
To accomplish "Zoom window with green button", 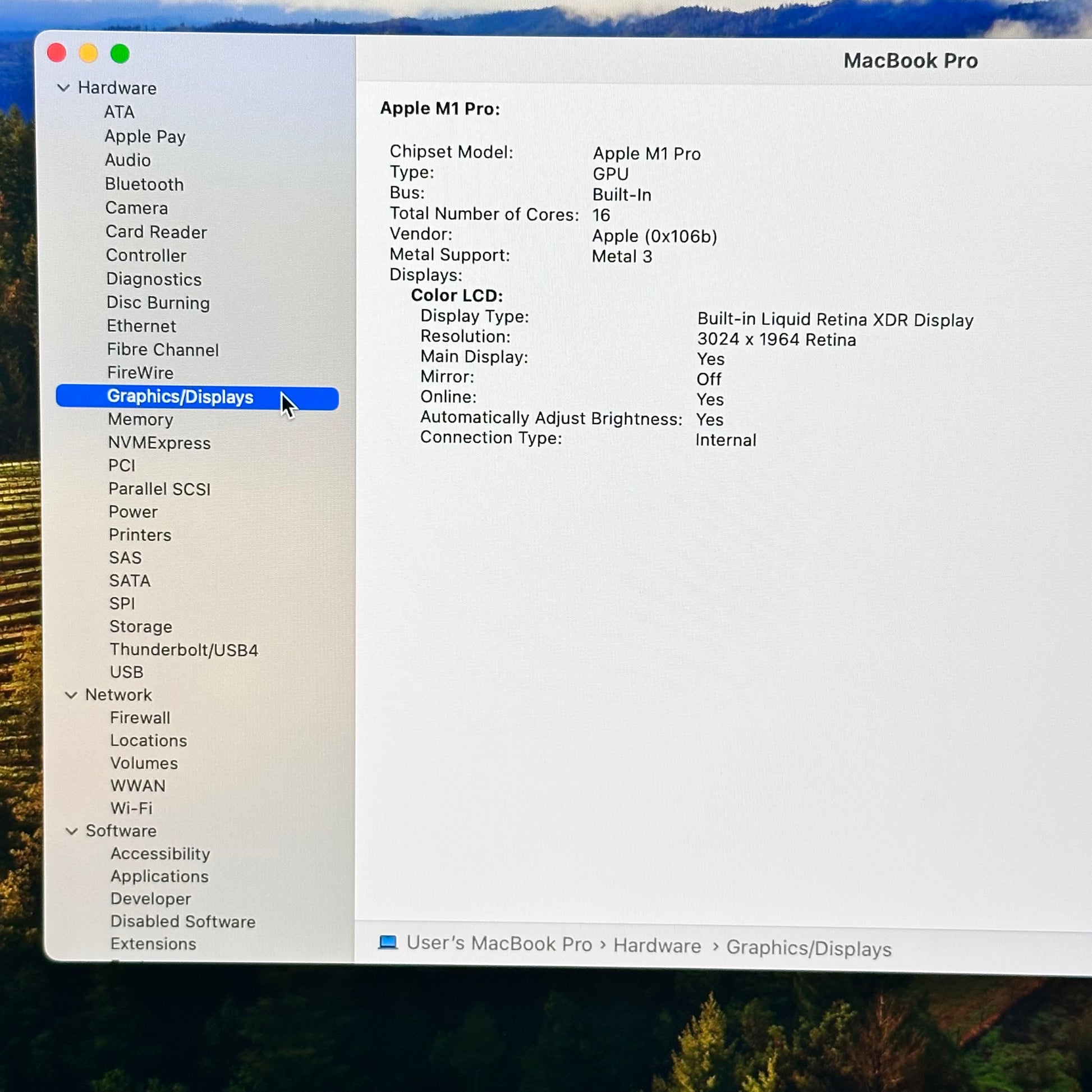I will pos(120,54).
